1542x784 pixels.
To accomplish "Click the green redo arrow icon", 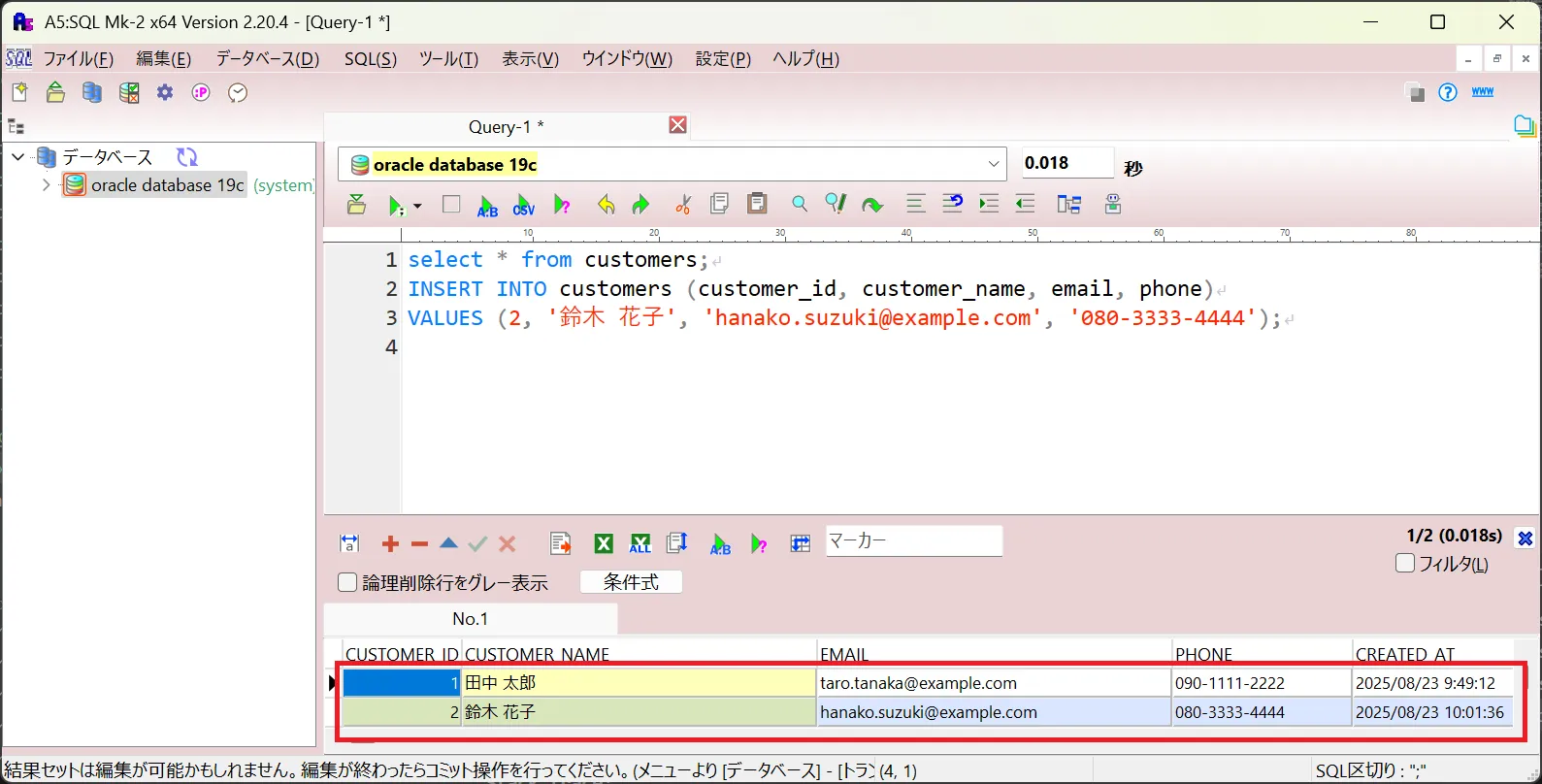I will click(x=640, y=205).
